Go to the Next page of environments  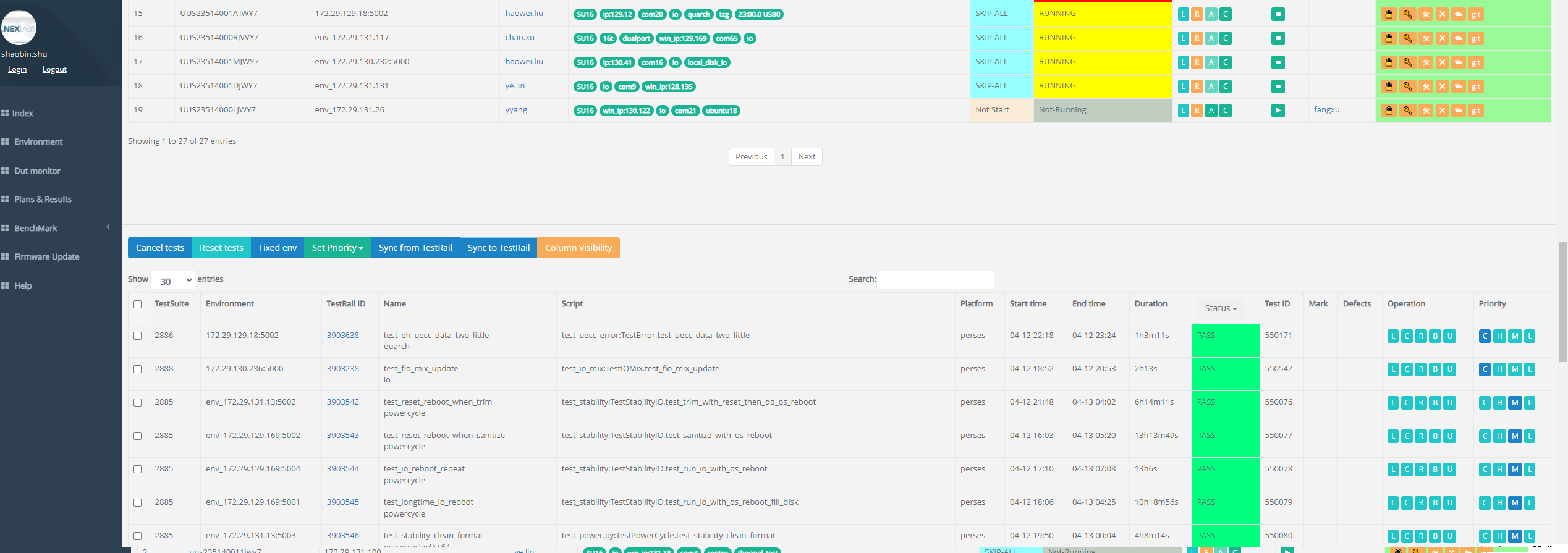click(807, 157)
